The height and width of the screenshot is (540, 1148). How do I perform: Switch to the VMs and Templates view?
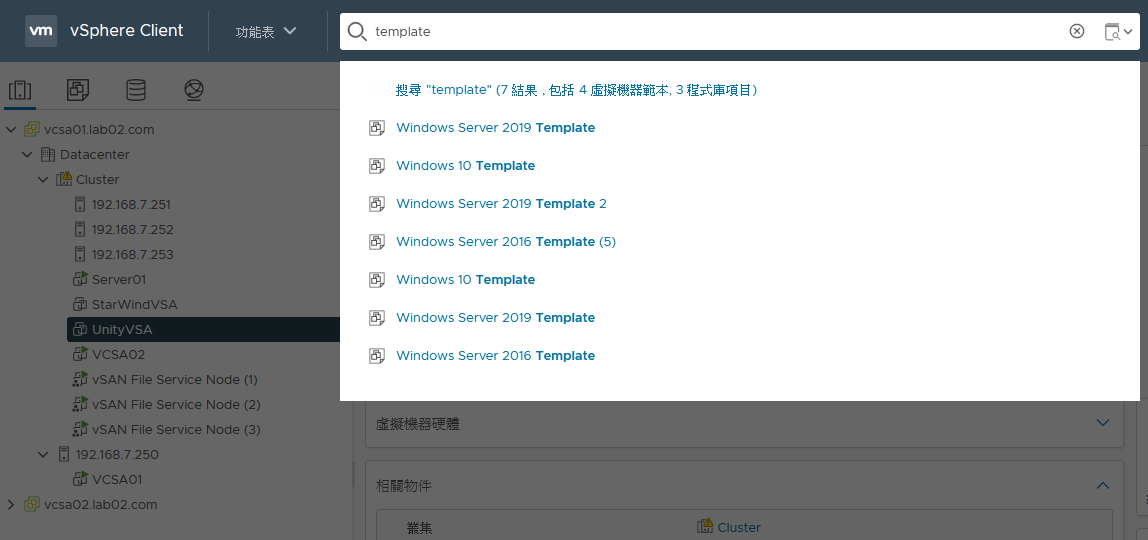78,90
